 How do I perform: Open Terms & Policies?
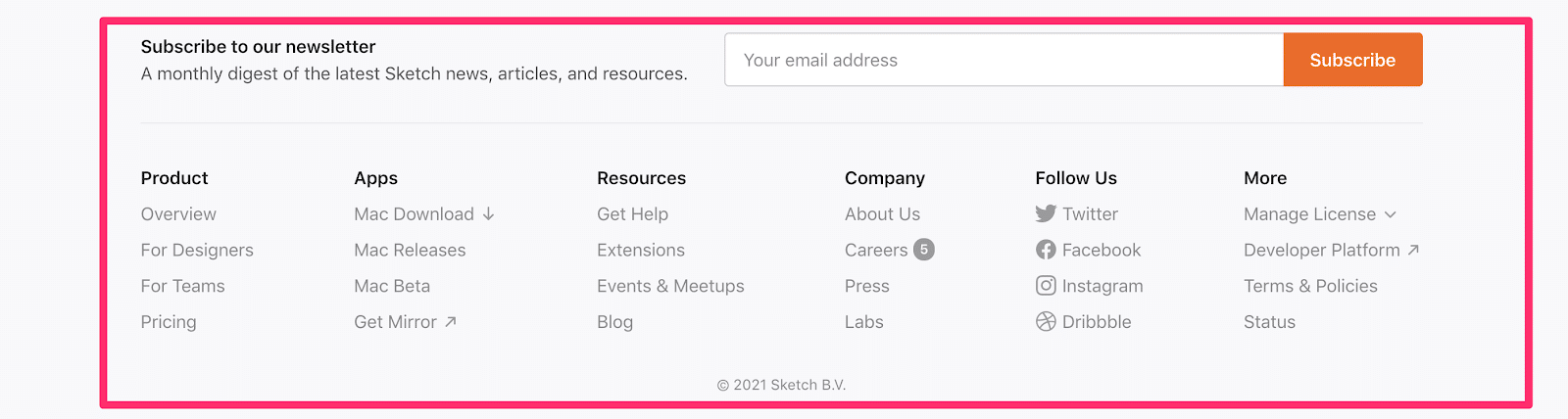tap(1310, 286)
